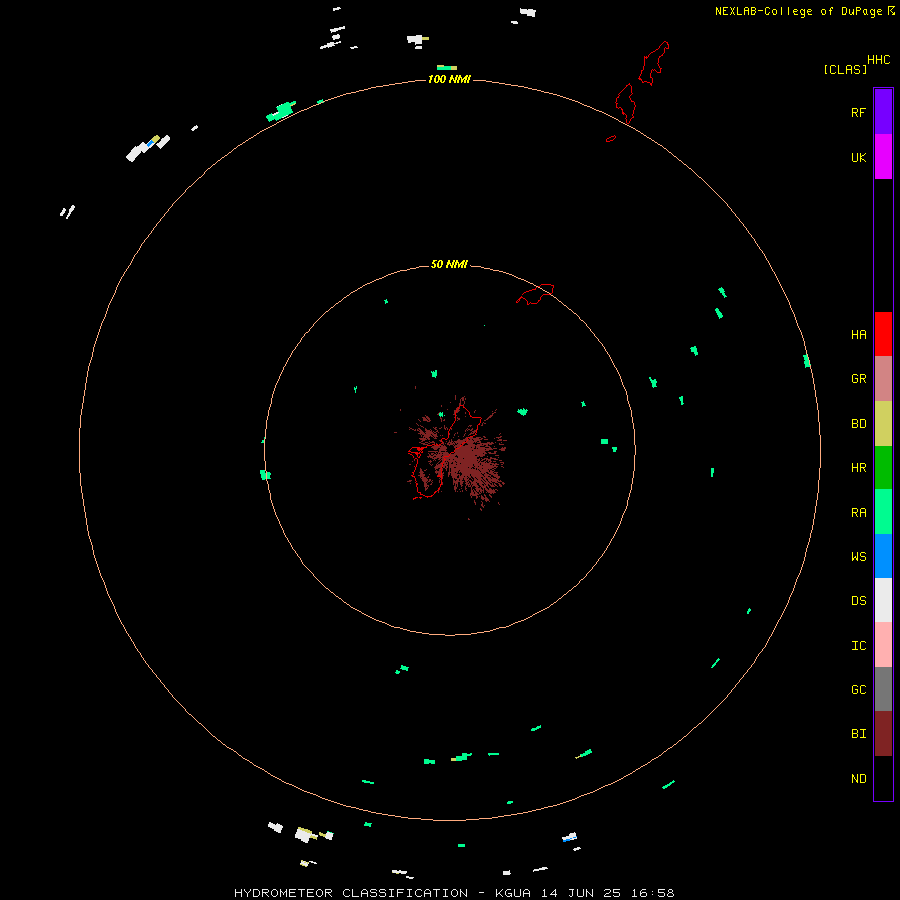Click the HA legend label
The image size is (900, 900).
tap(858, 335)
